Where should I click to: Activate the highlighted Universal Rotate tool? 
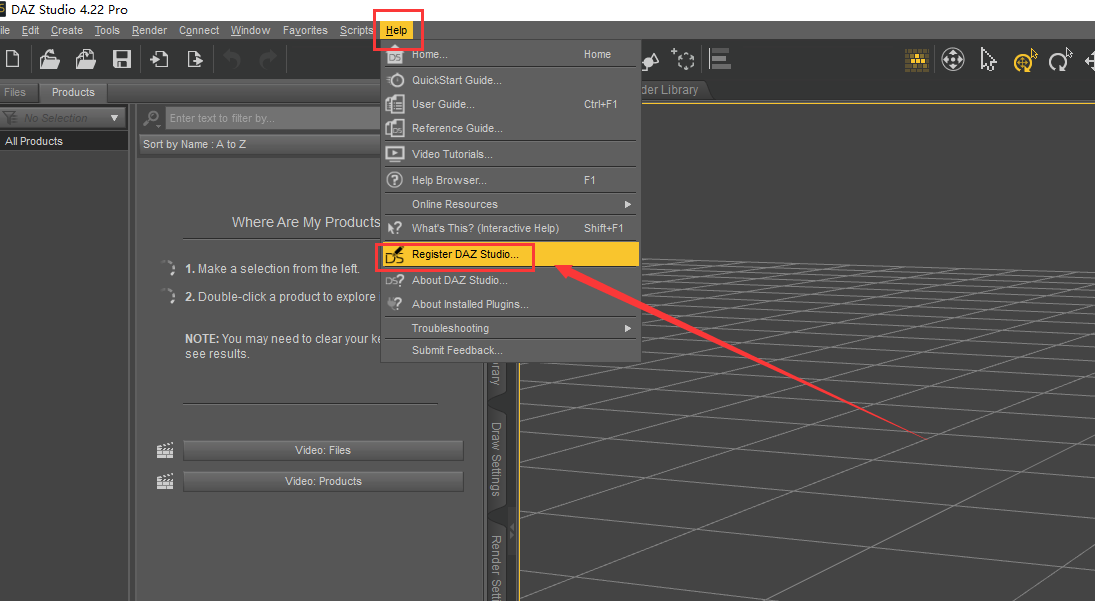(1023, 61)
